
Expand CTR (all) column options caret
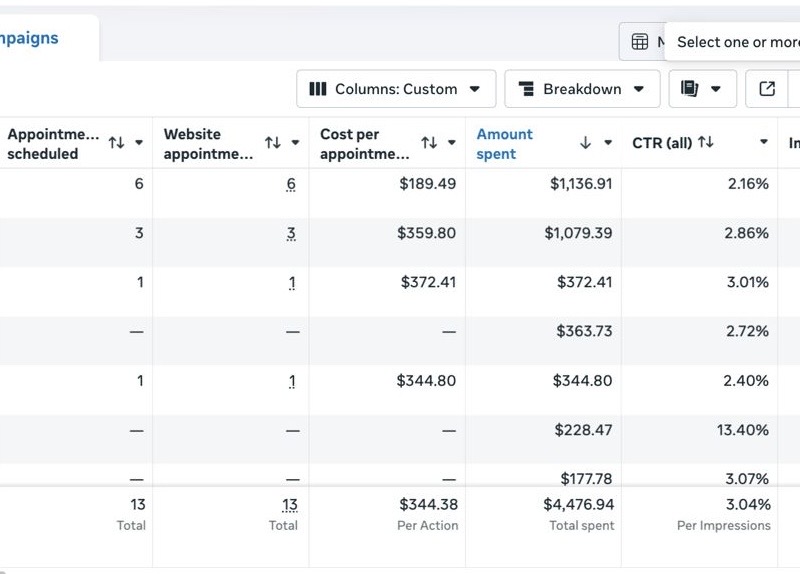(764, 142)
